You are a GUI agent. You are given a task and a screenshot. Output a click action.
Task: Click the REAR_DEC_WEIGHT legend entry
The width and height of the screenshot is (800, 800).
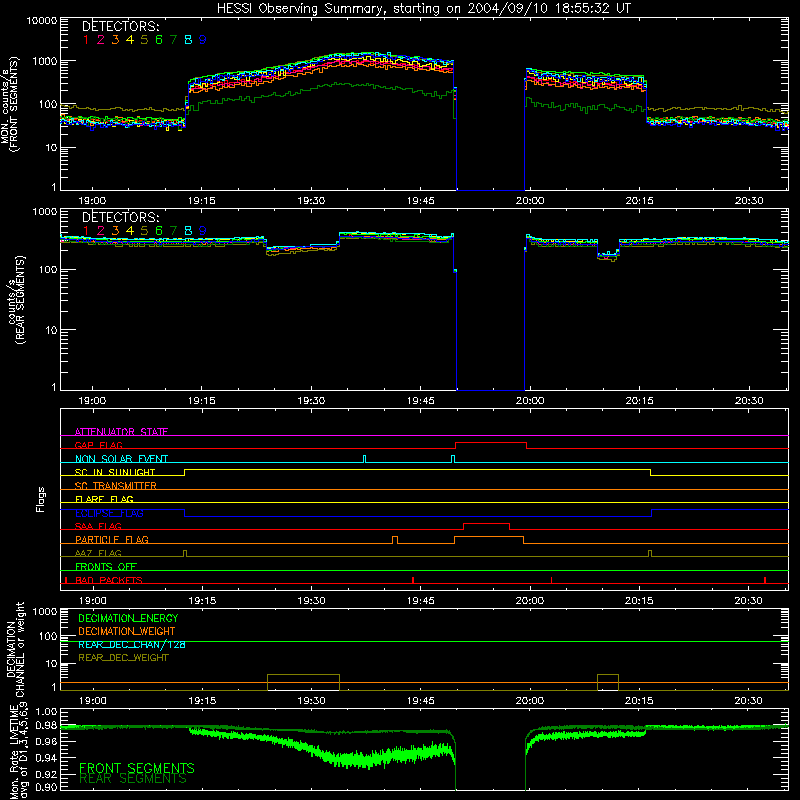123,658
